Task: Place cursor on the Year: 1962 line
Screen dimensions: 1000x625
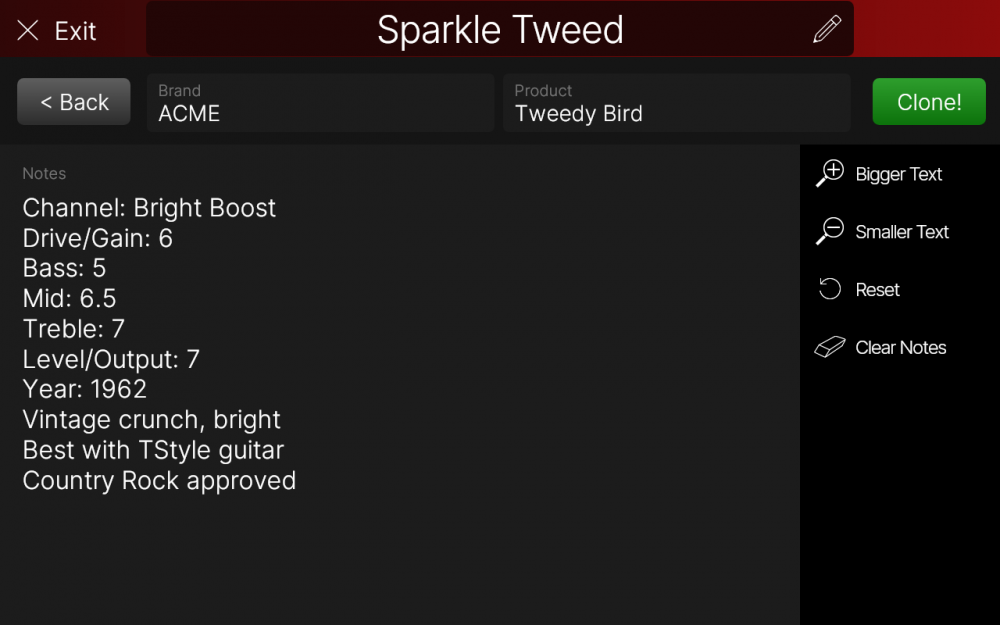Action: [85, 389]
